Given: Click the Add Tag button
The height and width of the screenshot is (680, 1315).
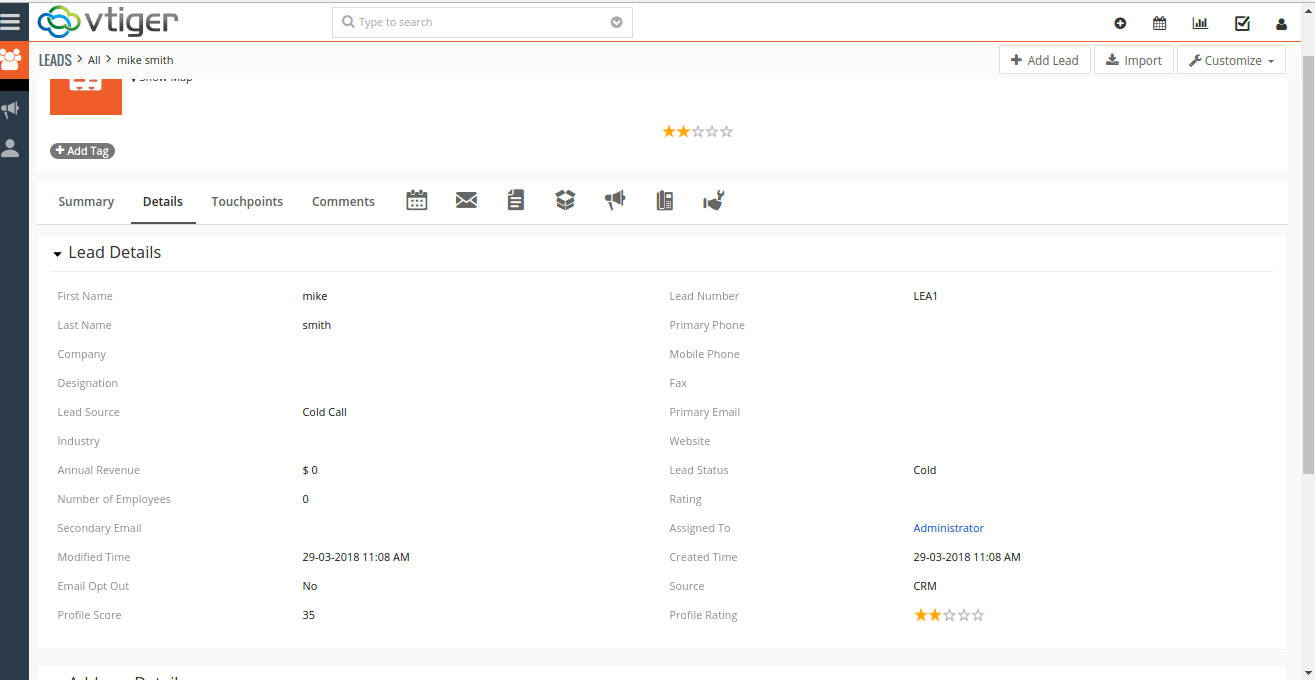Looking at the screenshot, I should click(x=82, y=151).
